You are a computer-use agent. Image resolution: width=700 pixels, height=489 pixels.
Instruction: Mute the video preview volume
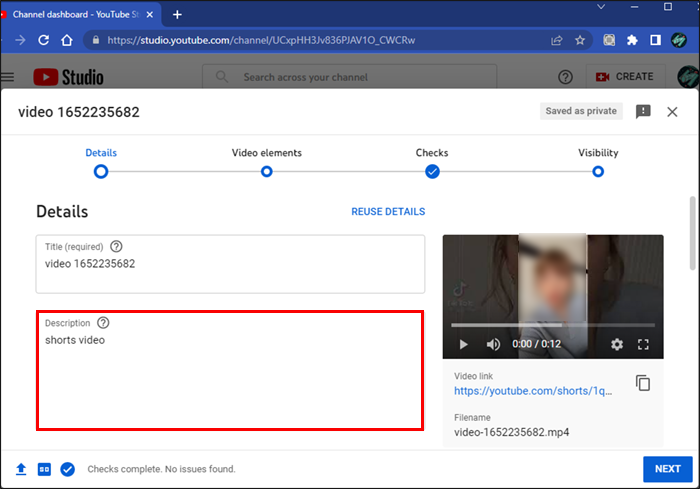point(493,344)
